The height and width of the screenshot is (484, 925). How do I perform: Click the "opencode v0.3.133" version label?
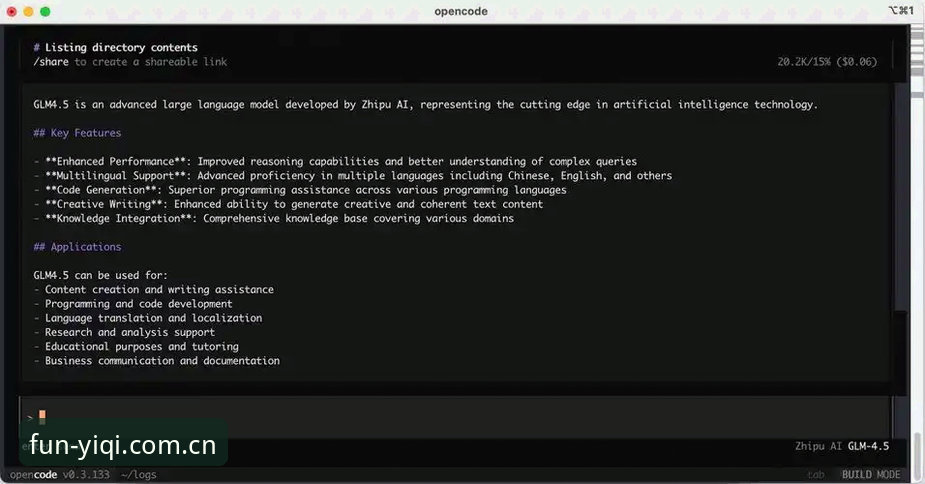click(60, 475)
